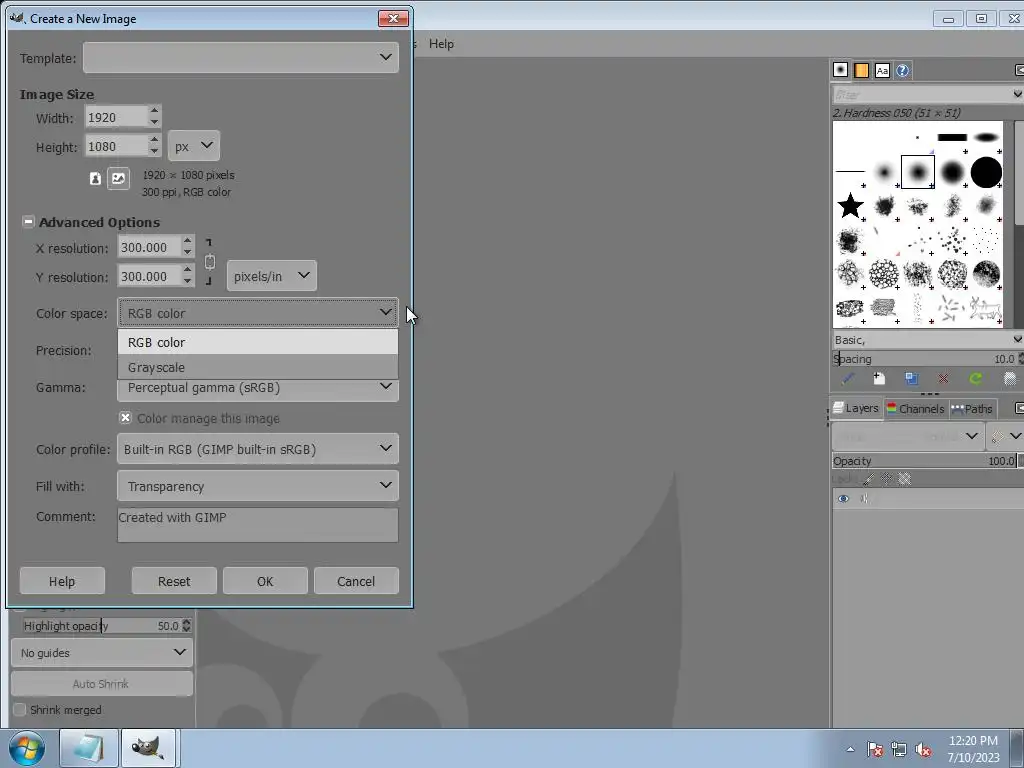The width and height of the screenshot is (1024, 768).
Task: Select the Hardness 050 brush thumbnail
Action: pos(918,172)
